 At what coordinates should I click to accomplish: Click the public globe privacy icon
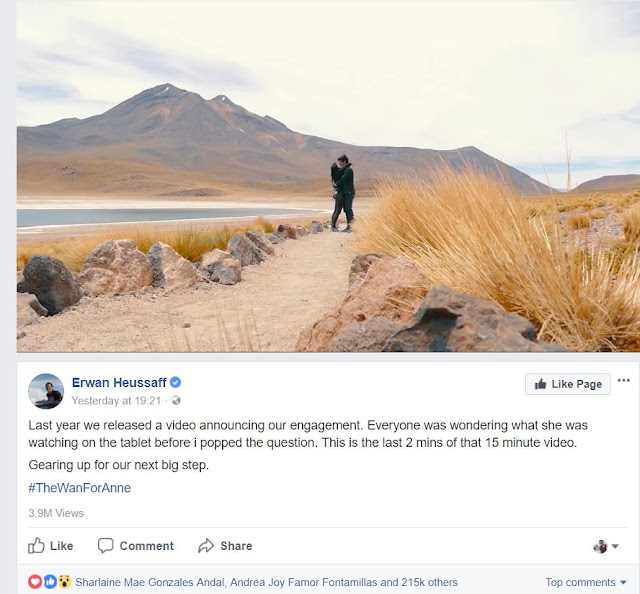[x=176, y=400]
